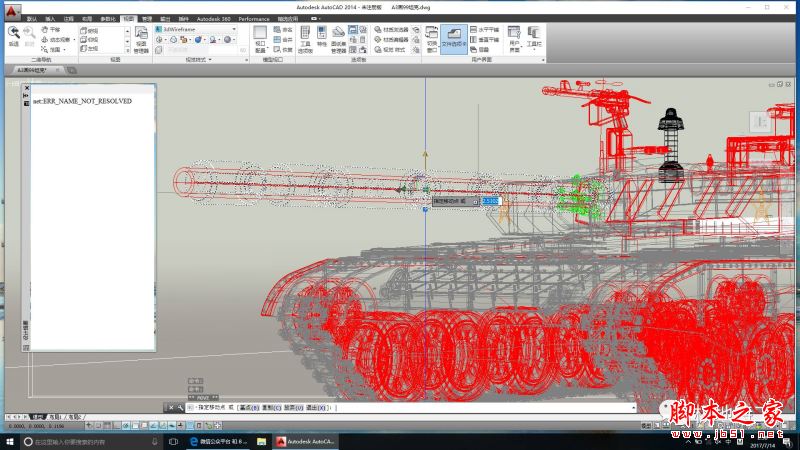The width and height of the screenshot is (800, 450).
Task: Switch to the Insert (插入) ribbon tab
Action: (50, 19)
